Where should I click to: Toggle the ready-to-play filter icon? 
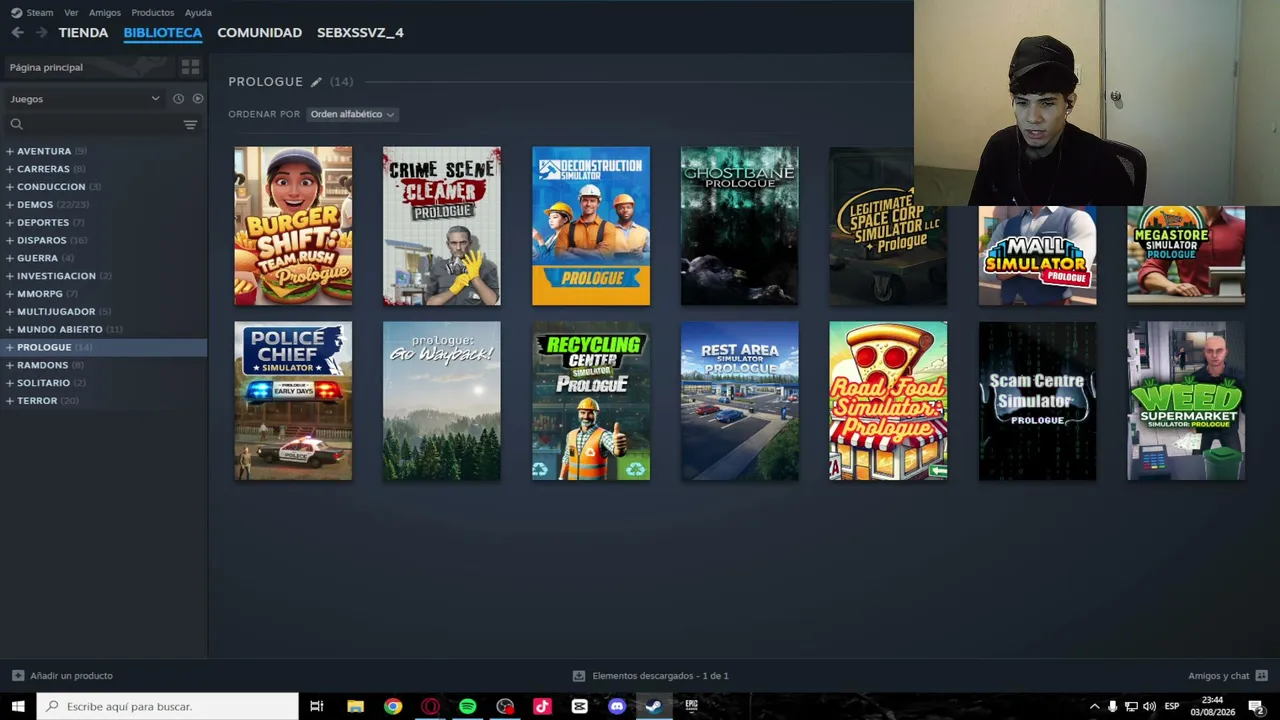(198, 99)
